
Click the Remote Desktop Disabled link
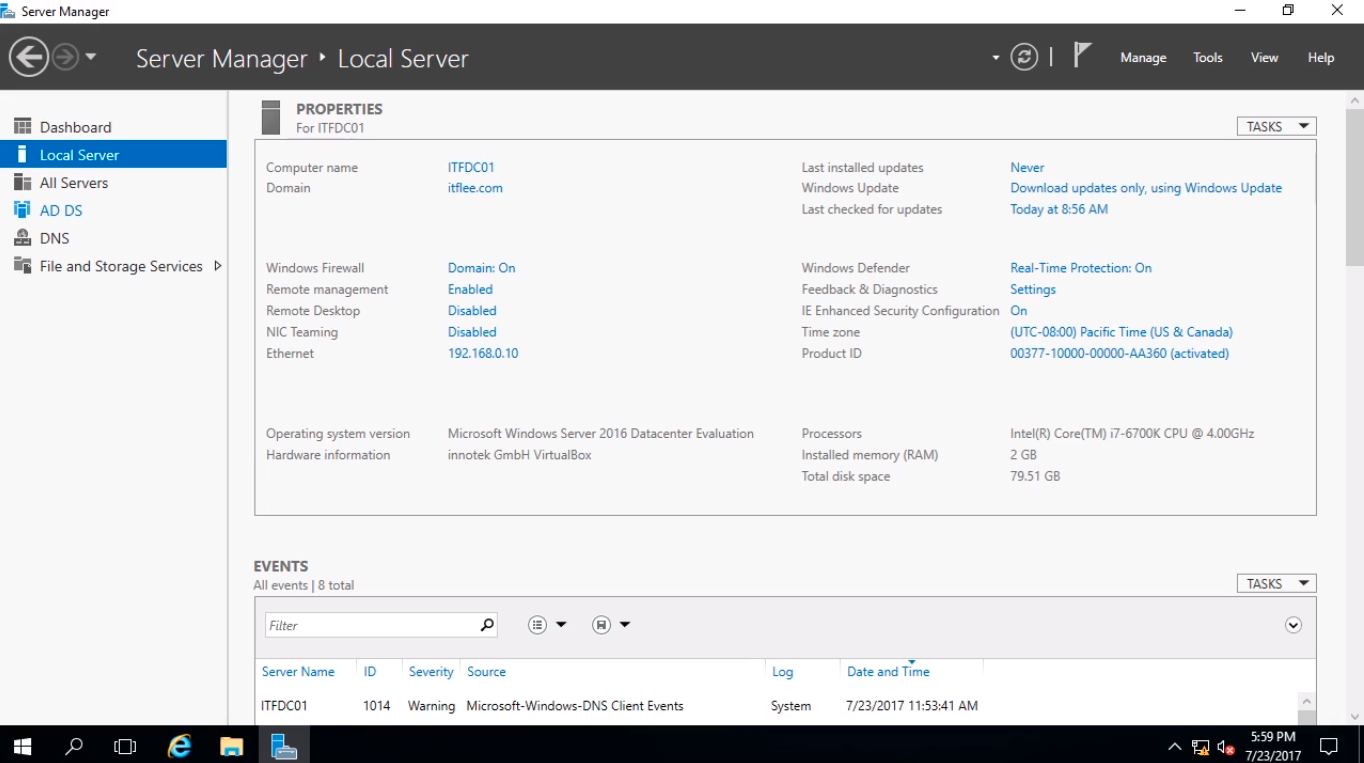click(x=472, y=311)
